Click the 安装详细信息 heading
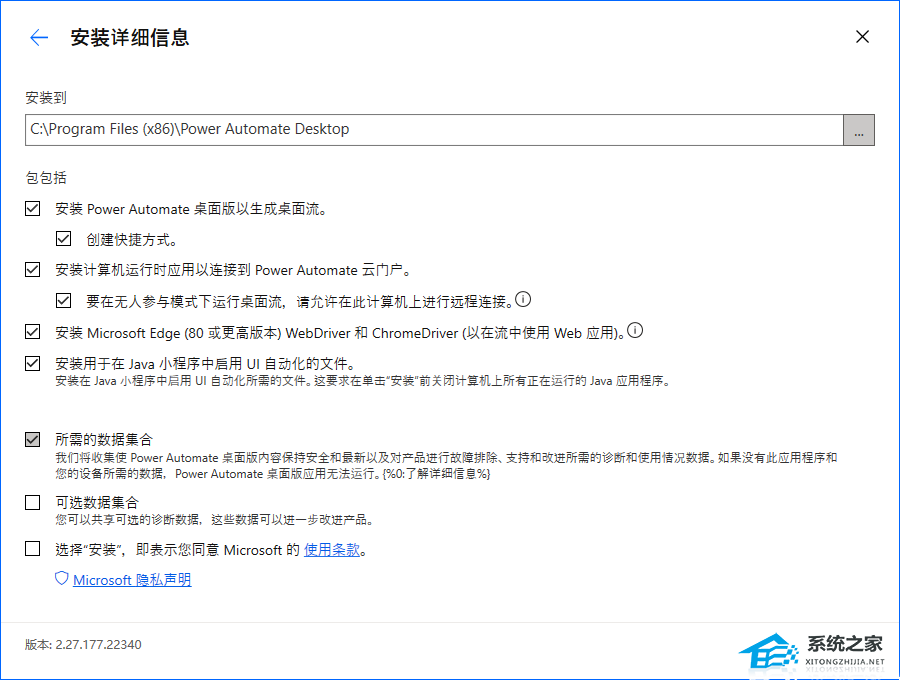 (130, 38)
